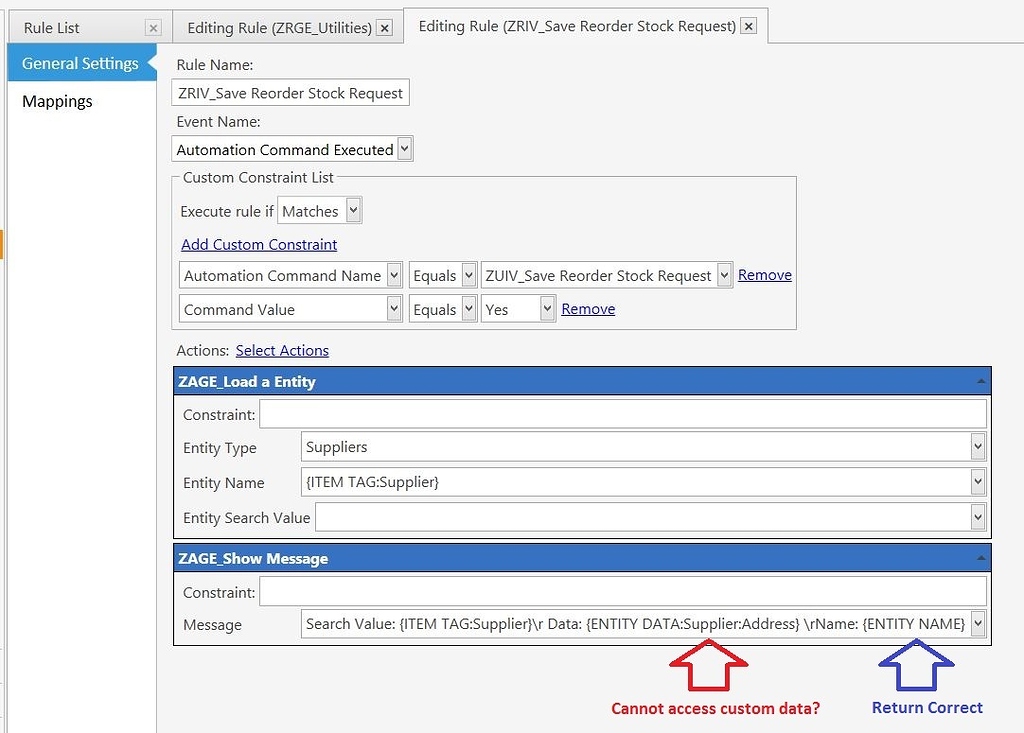Open the Event Name dropdown
The height and width of the screenshot is (733, 1024).
coord(403,149)
